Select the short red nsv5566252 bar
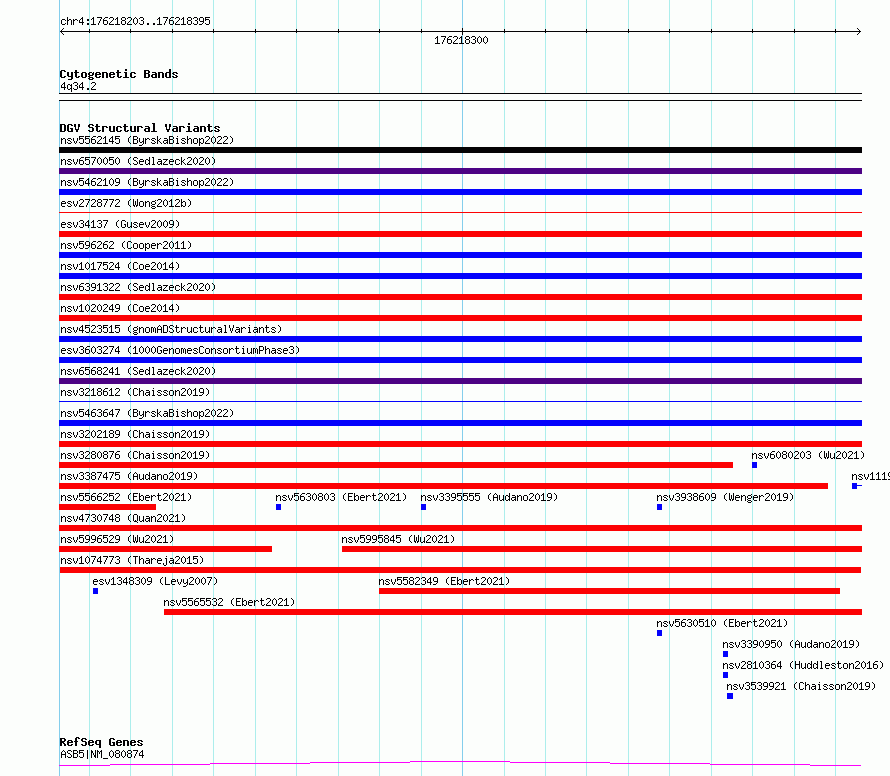This screenshot has width=890, height=776. coord(107,507)
